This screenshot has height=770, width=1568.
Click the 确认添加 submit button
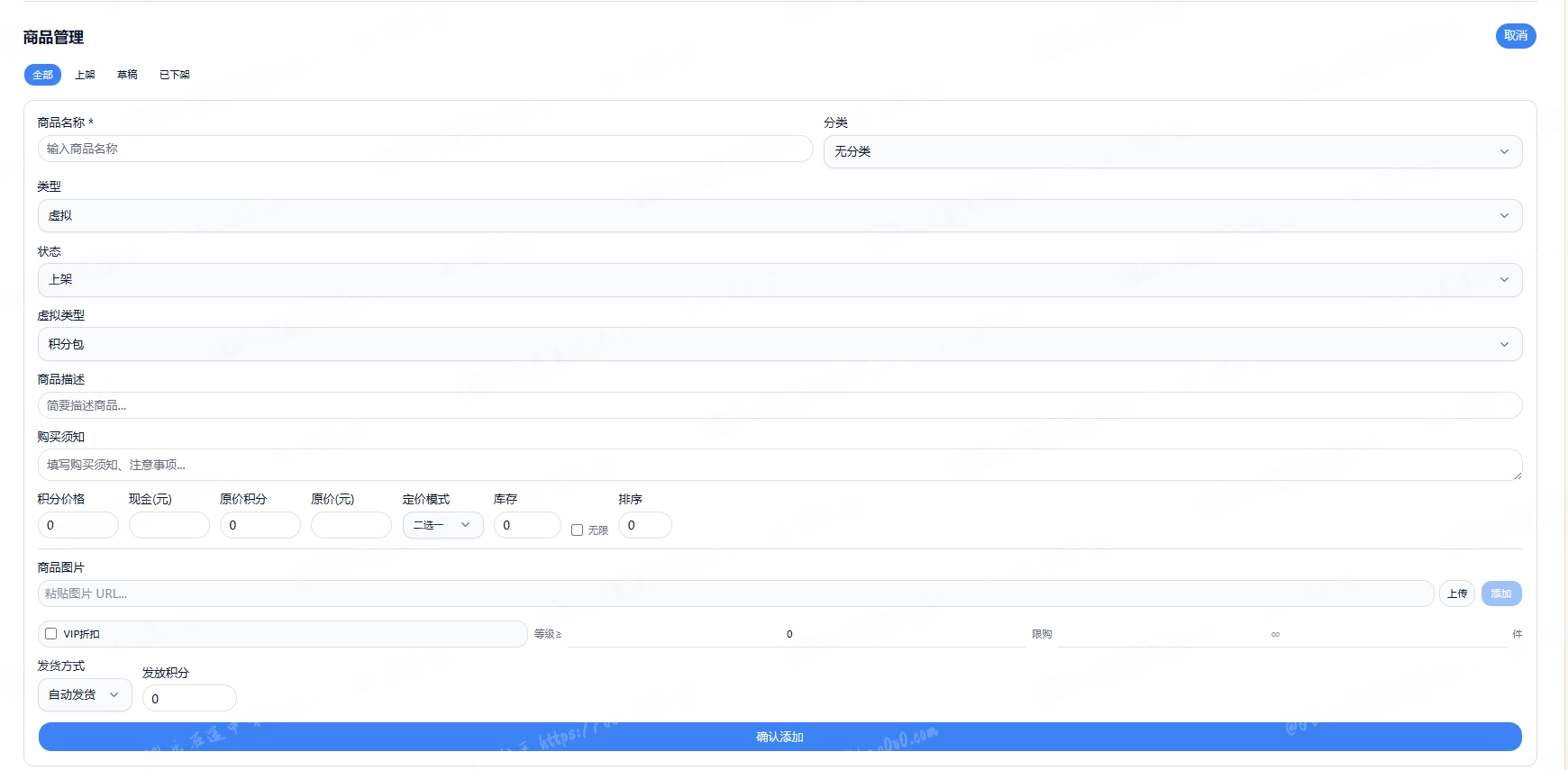pyautogui.click(x=779, y=737)
